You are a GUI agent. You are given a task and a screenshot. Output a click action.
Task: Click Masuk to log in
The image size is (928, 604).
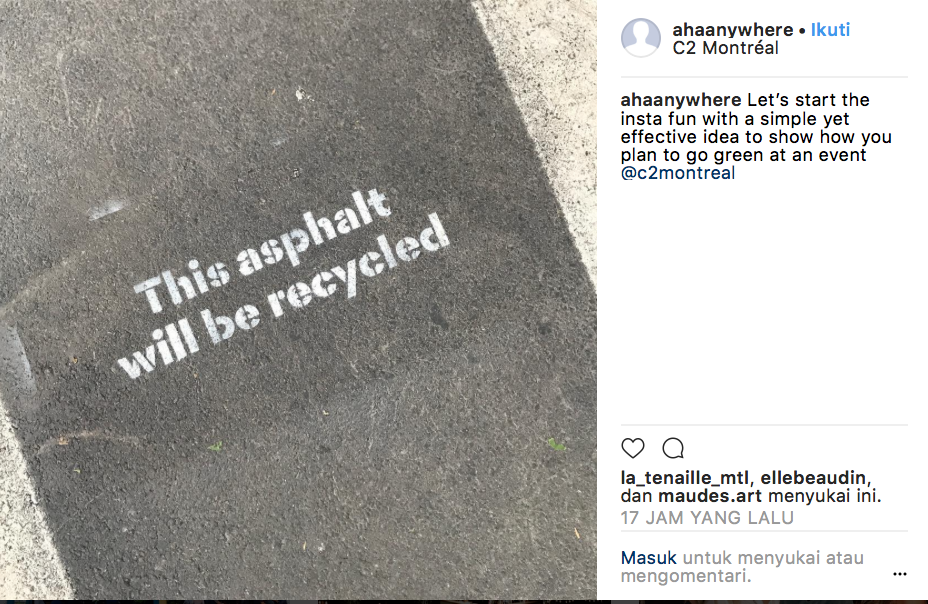click(x=649, y=558)
